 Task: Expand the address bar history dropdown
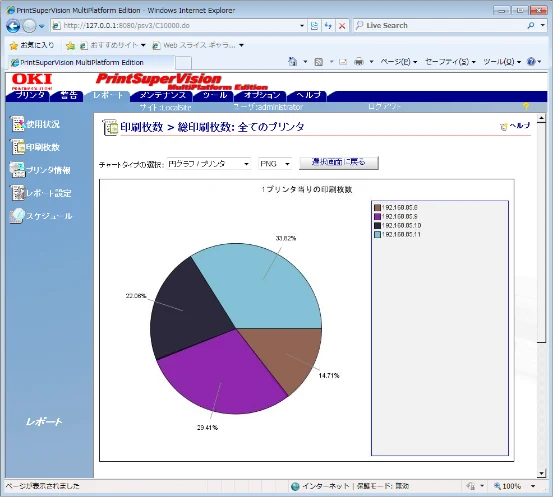tap(302, 26)
